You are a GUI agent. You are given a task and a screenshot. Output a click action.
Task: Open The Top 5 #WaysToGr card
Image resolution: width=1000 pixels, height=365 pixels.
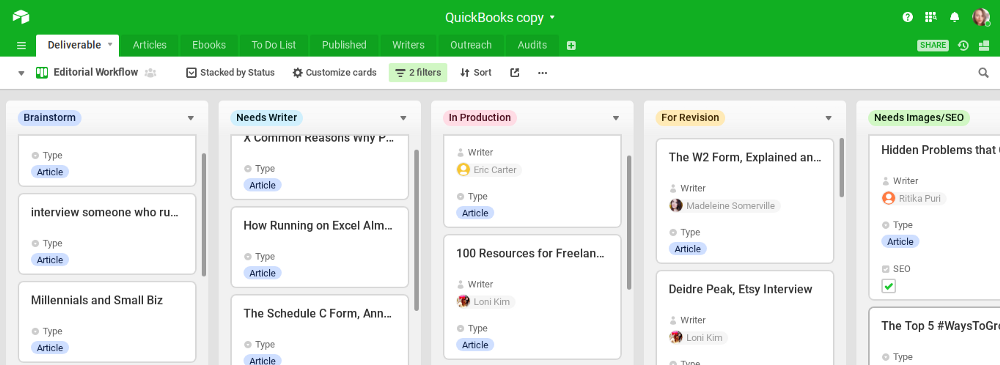pyautogui.click(x=934, y=336)
